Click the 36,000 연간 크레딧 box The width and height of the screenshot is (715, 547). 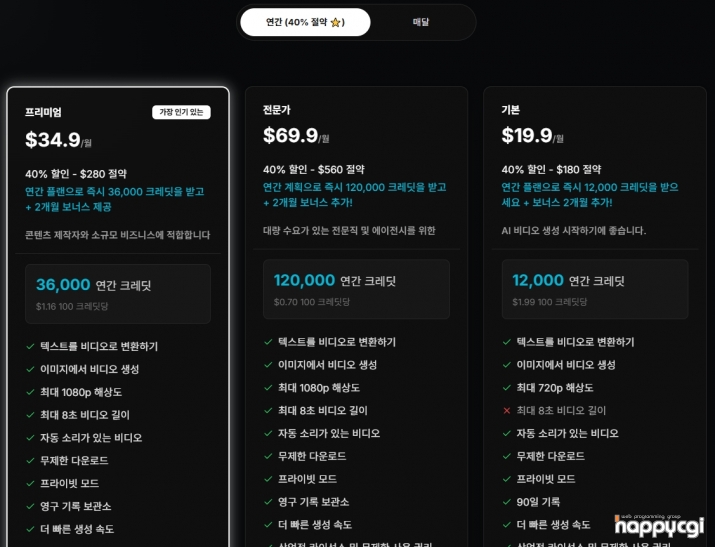tap(118, 294)
